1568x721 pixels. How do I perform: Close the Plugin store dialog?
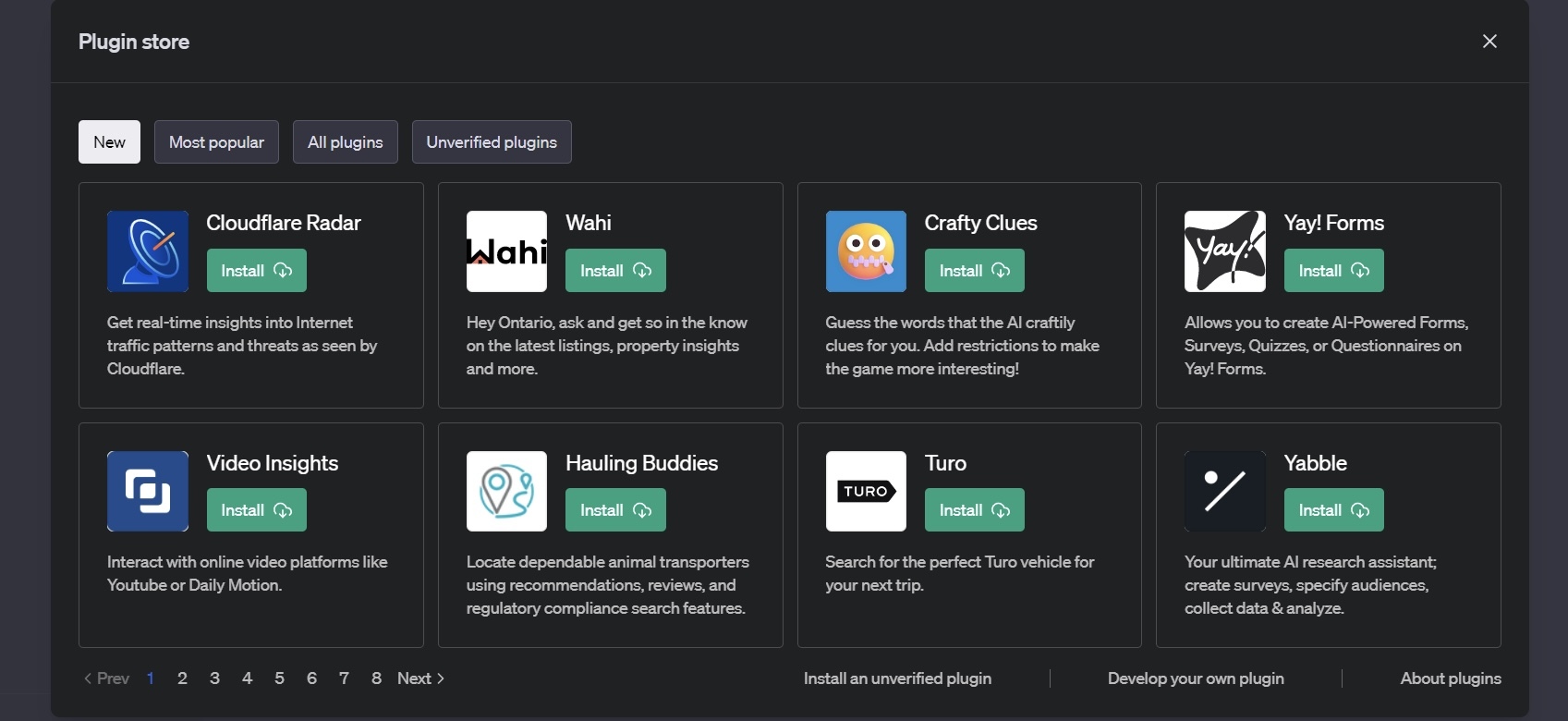point(1489,41)
